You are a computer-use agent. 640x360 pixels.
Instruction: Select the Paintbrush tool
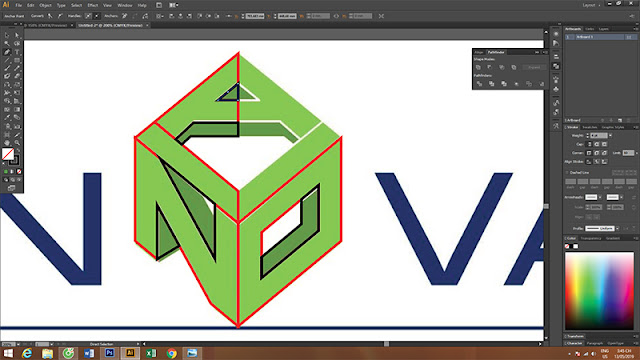click(7, 69)
